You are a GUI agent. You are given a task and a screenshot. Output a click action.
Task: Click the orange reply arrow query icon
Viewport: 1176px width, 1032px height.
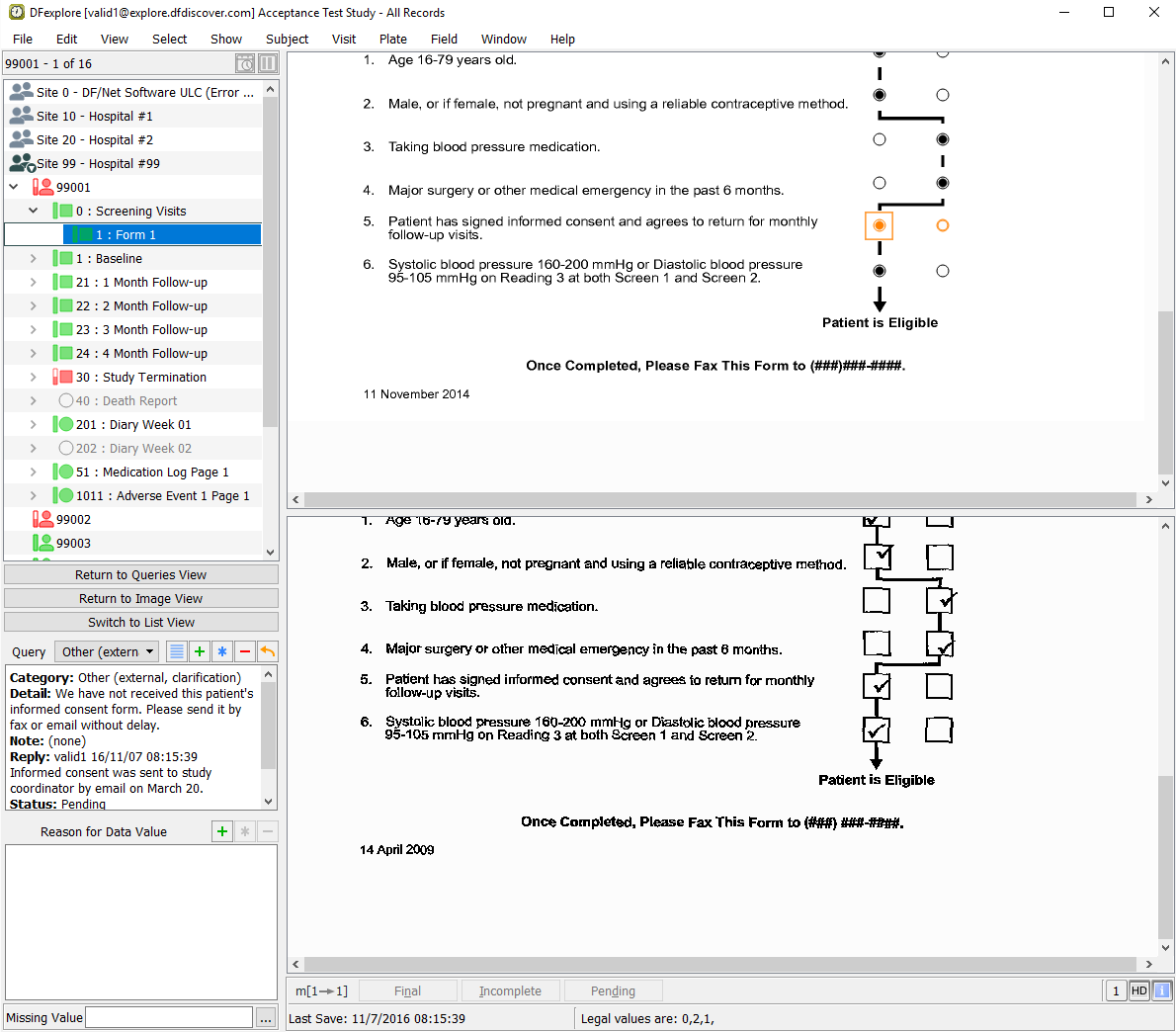click(x=268, y=651)
